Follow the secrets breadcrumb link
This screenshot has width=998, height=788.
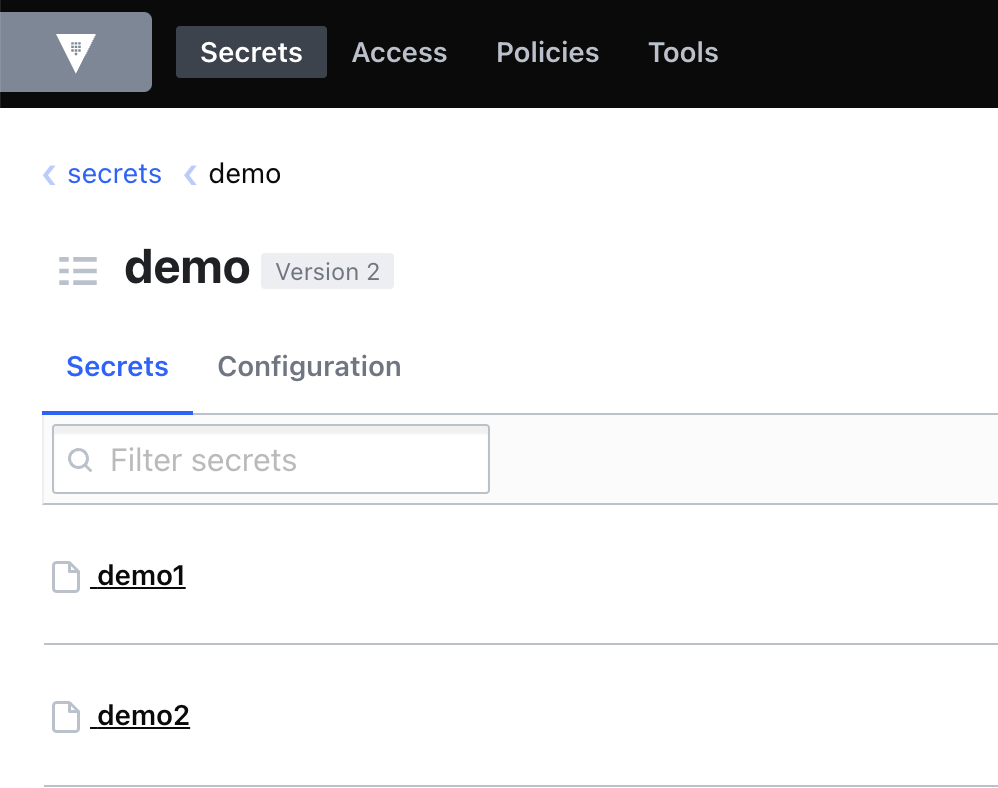click(115, 174)
